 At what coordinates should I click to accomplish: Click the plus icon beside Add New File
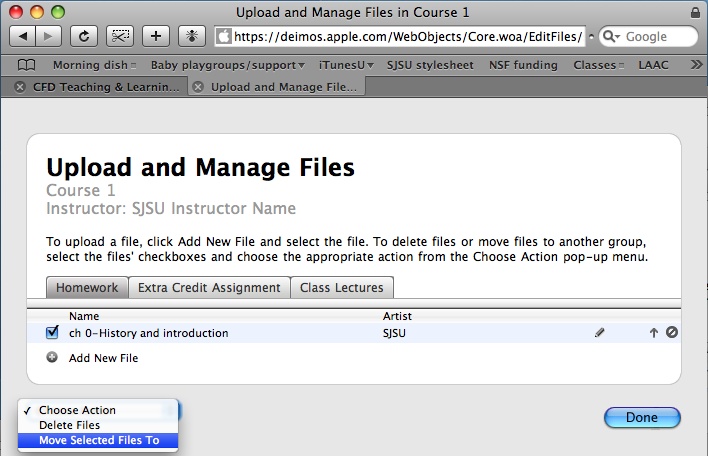tap(52, 357)
